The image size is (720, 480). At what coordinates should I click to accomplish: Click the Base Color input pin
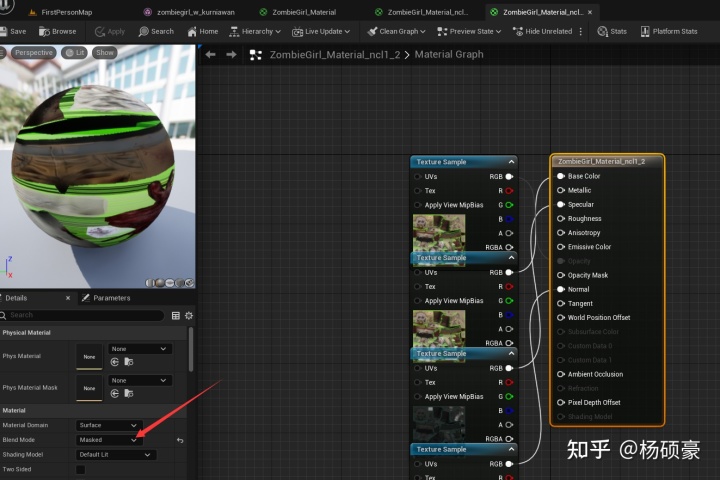tap(561, 176)
